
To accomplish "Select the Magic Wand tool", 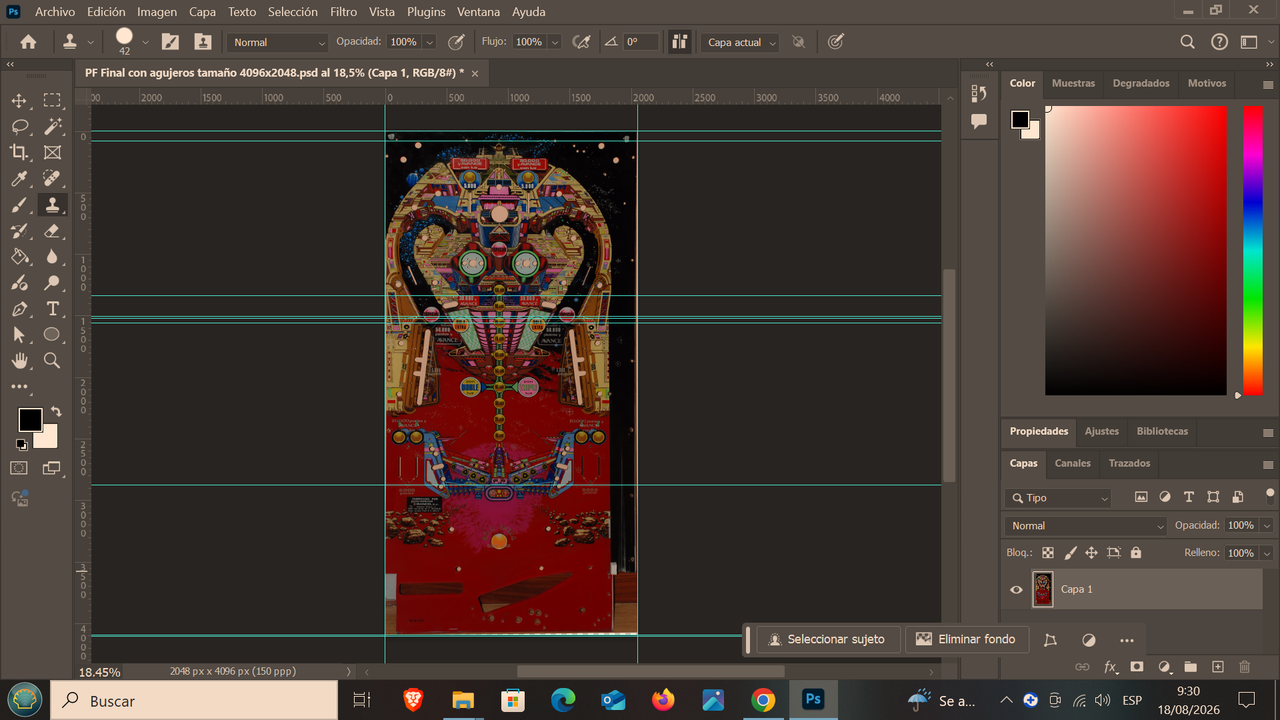I will [x=52, y=127].
